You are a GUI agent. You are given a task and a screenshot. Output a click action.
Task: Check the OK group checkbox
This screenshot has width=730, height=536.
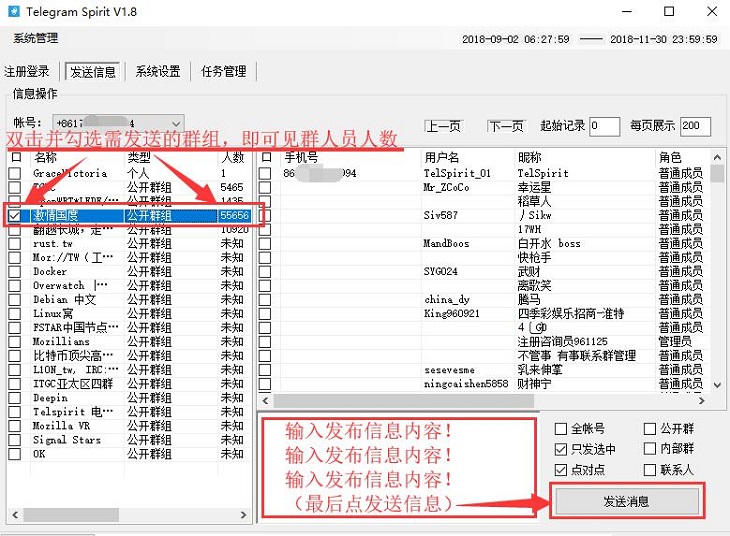14,454
